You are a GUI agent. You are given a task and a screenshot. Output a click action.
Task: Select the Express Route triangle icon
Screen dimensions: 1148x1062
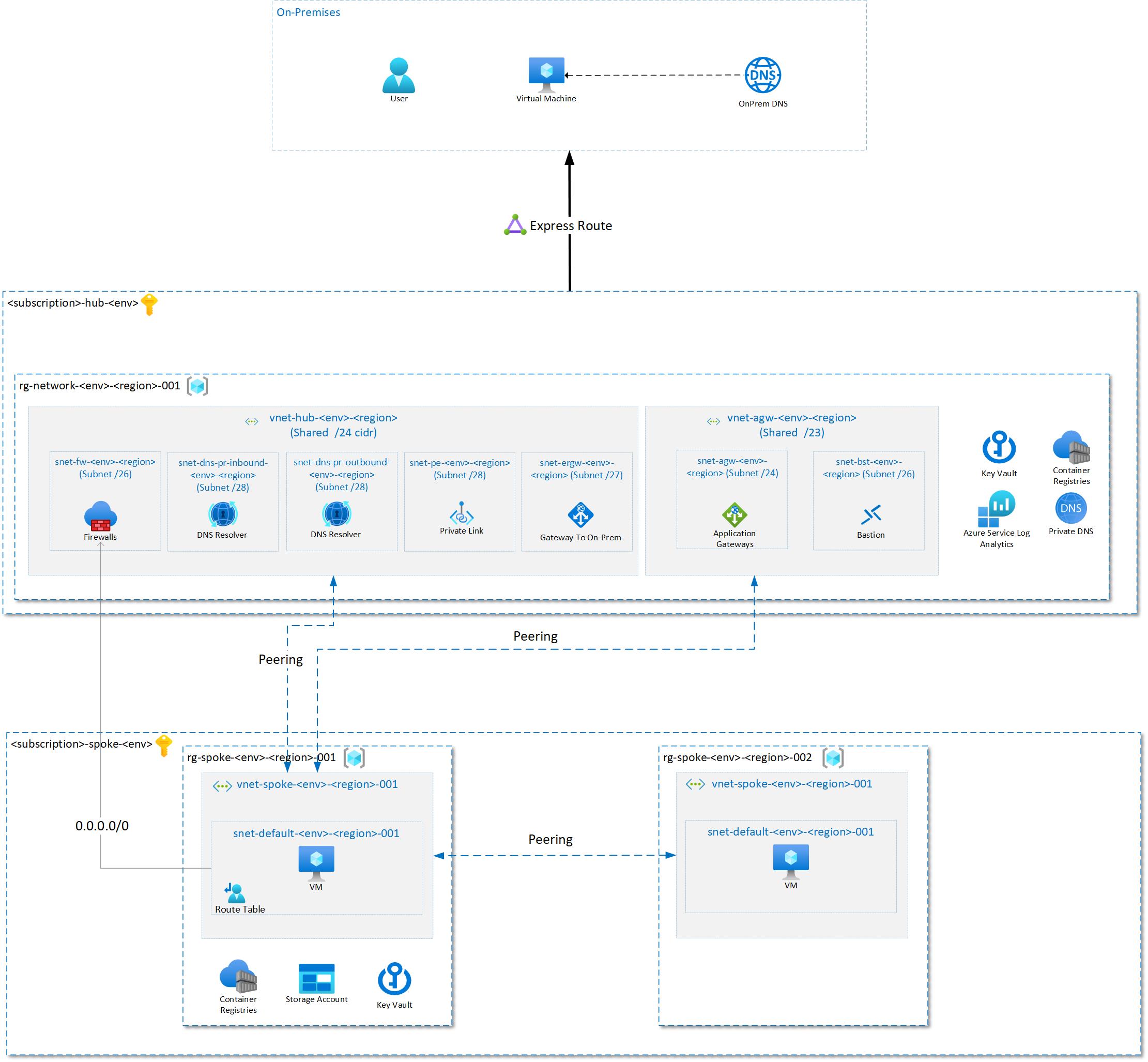[x=515, y=225]
